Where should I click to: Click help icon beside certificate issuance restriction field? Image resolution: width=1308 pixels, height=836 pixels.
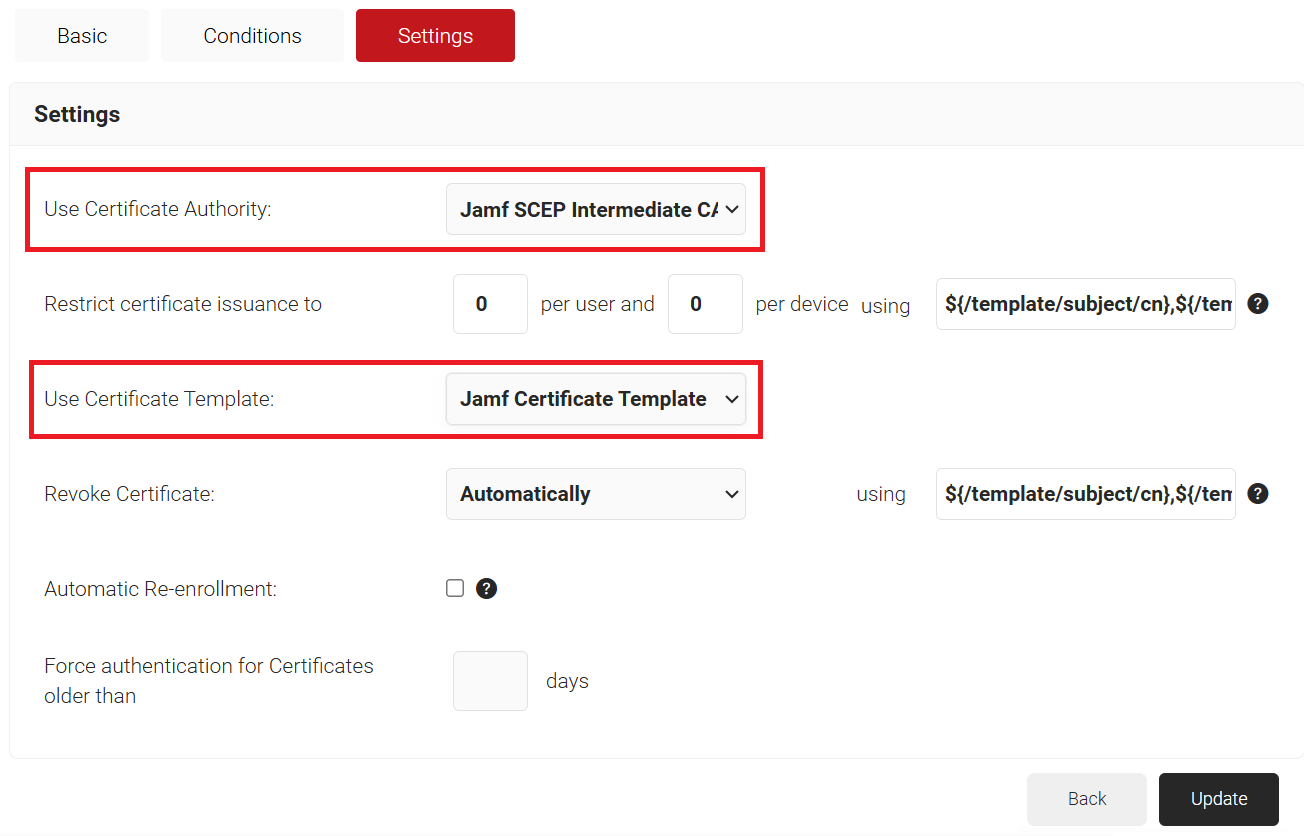(x=1258, y=304)
